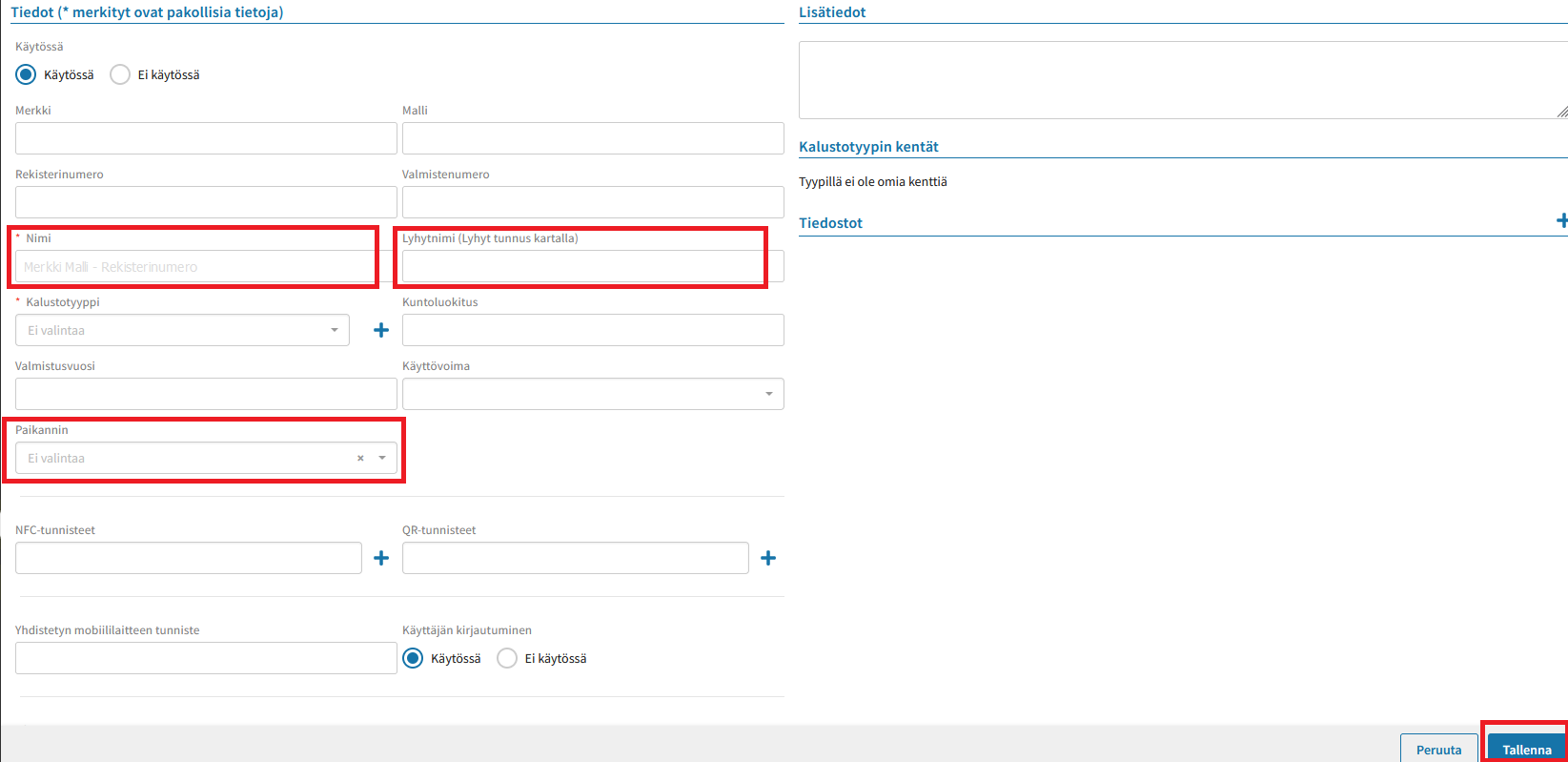Add an NFC-tunniste with the plus icon
This screenshot has height=762, width=1568.
(x=381, y=558)
